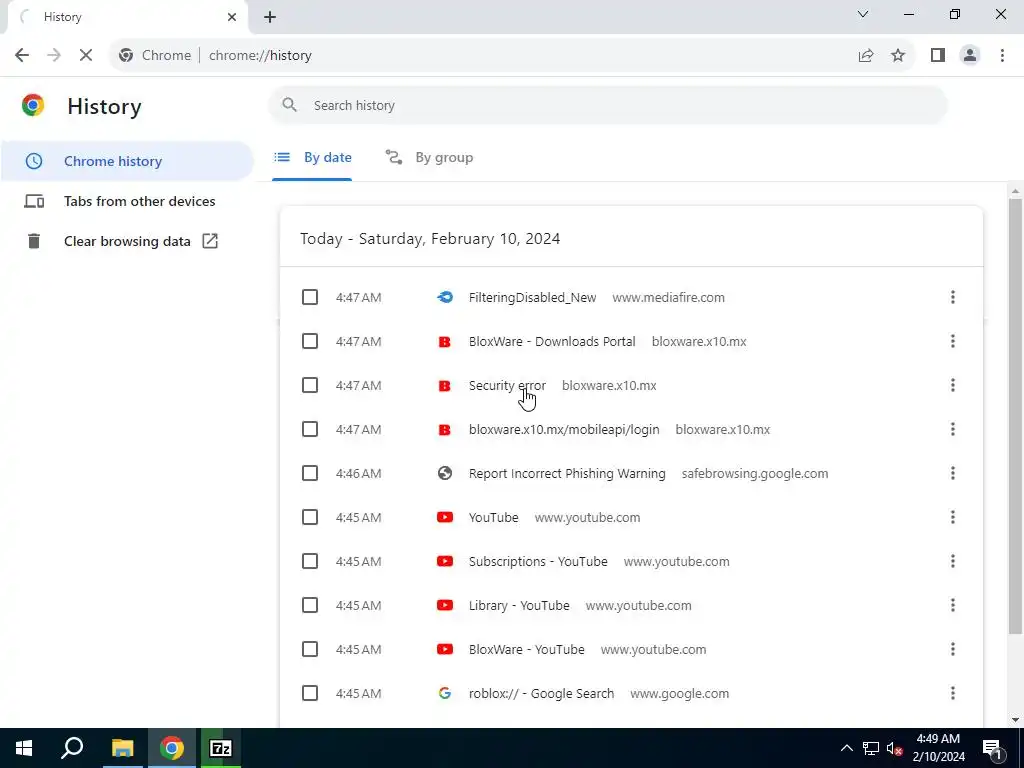Check the BloxWare - Downloads Portal entry
Screen dimensions: 1024x768
310,342
